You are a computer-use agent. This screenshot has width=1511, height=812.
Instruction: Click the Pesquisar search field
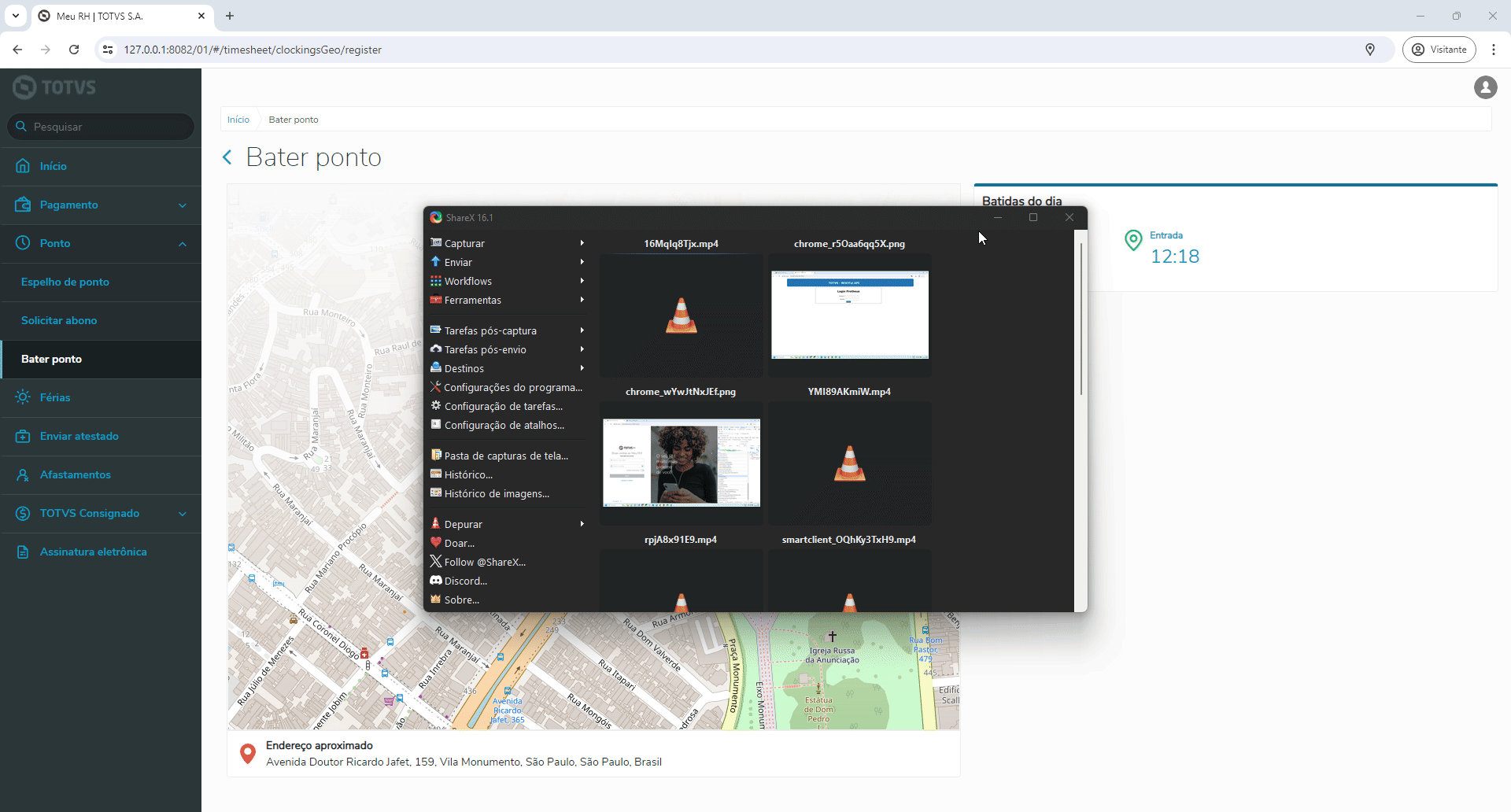[101, 127]
